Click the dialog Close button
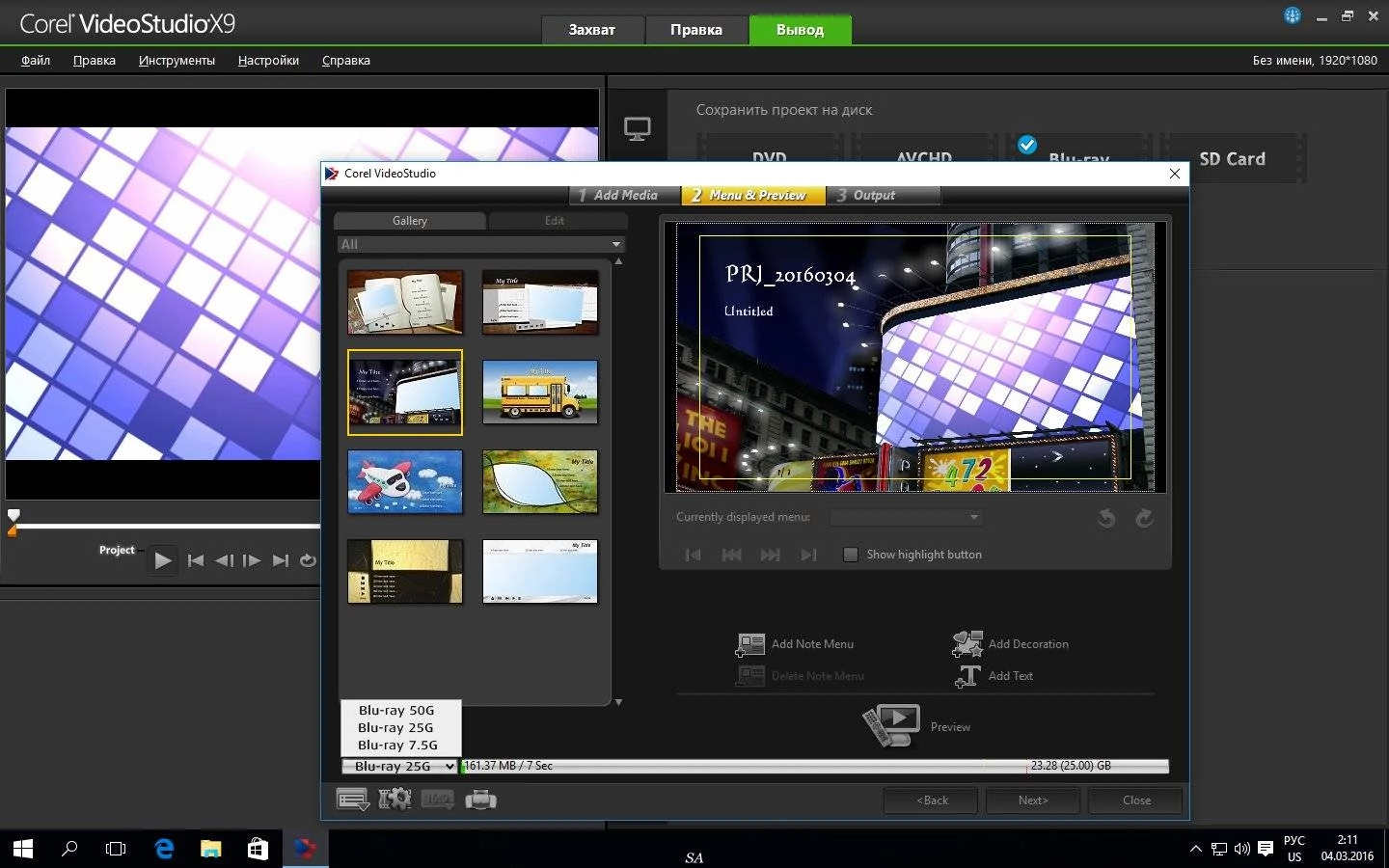 [1136, 800]
